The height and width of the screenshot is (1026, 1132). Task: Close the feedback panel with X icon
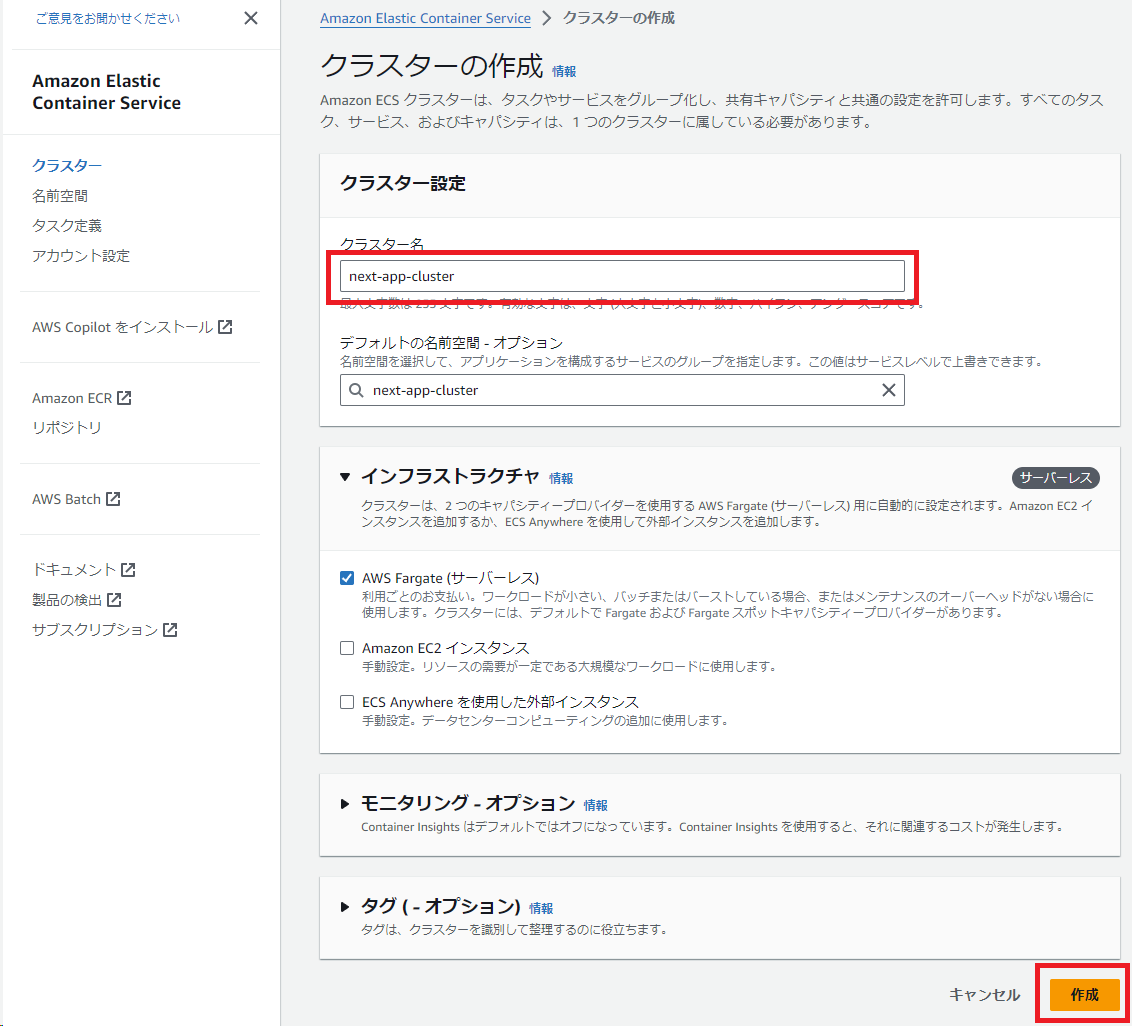251,18
